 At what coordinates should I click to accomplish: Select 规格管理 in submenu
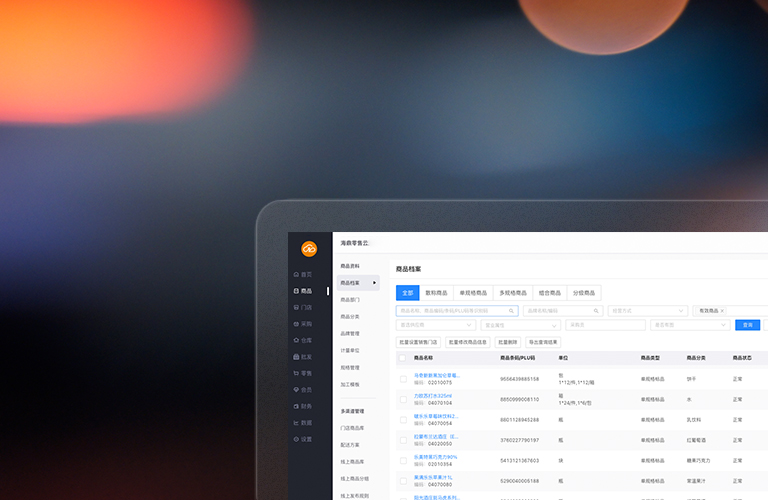coord(350,368)
